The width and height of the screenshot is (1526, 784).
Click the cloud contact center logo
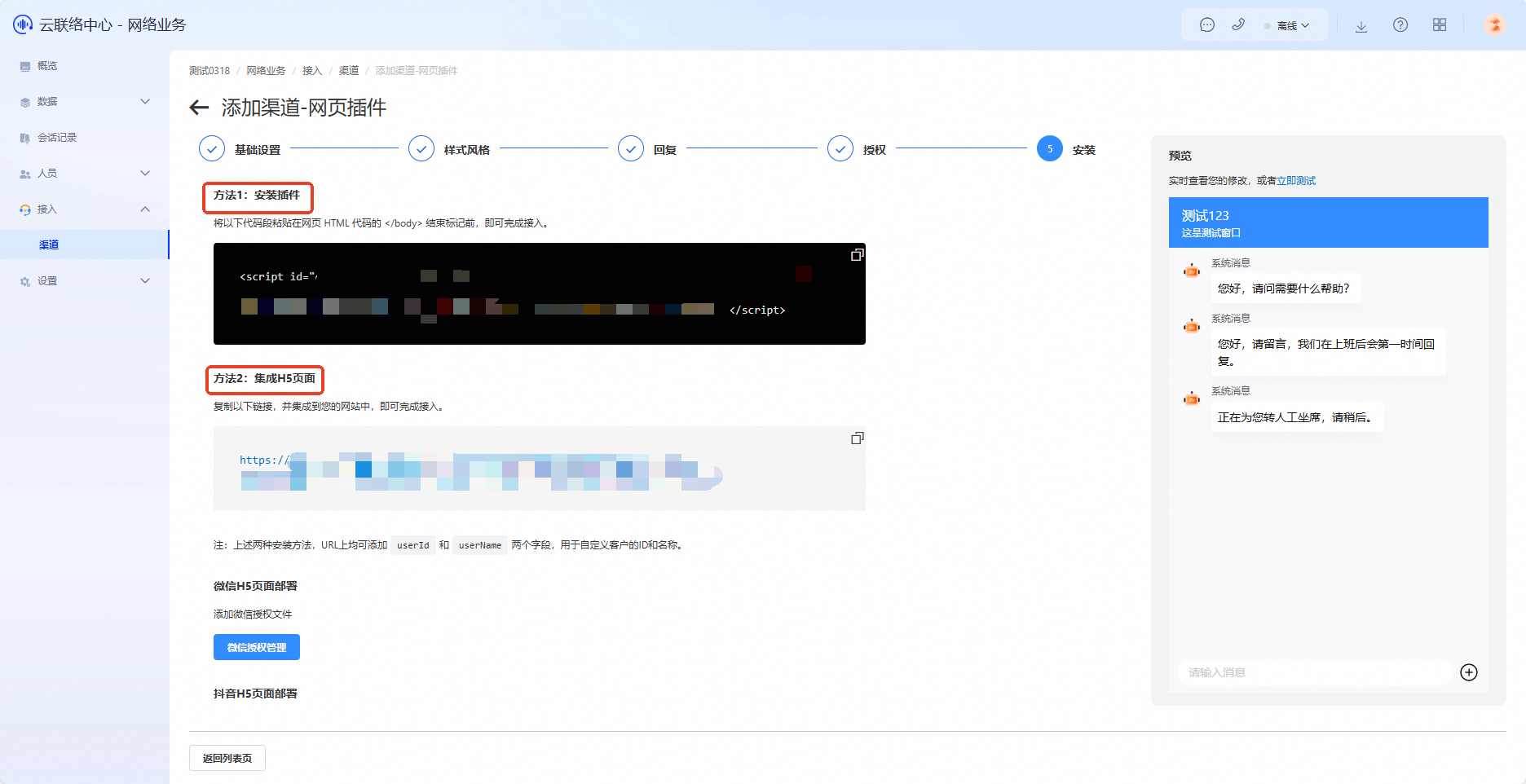pyautogui.click(x=23, y=24)
